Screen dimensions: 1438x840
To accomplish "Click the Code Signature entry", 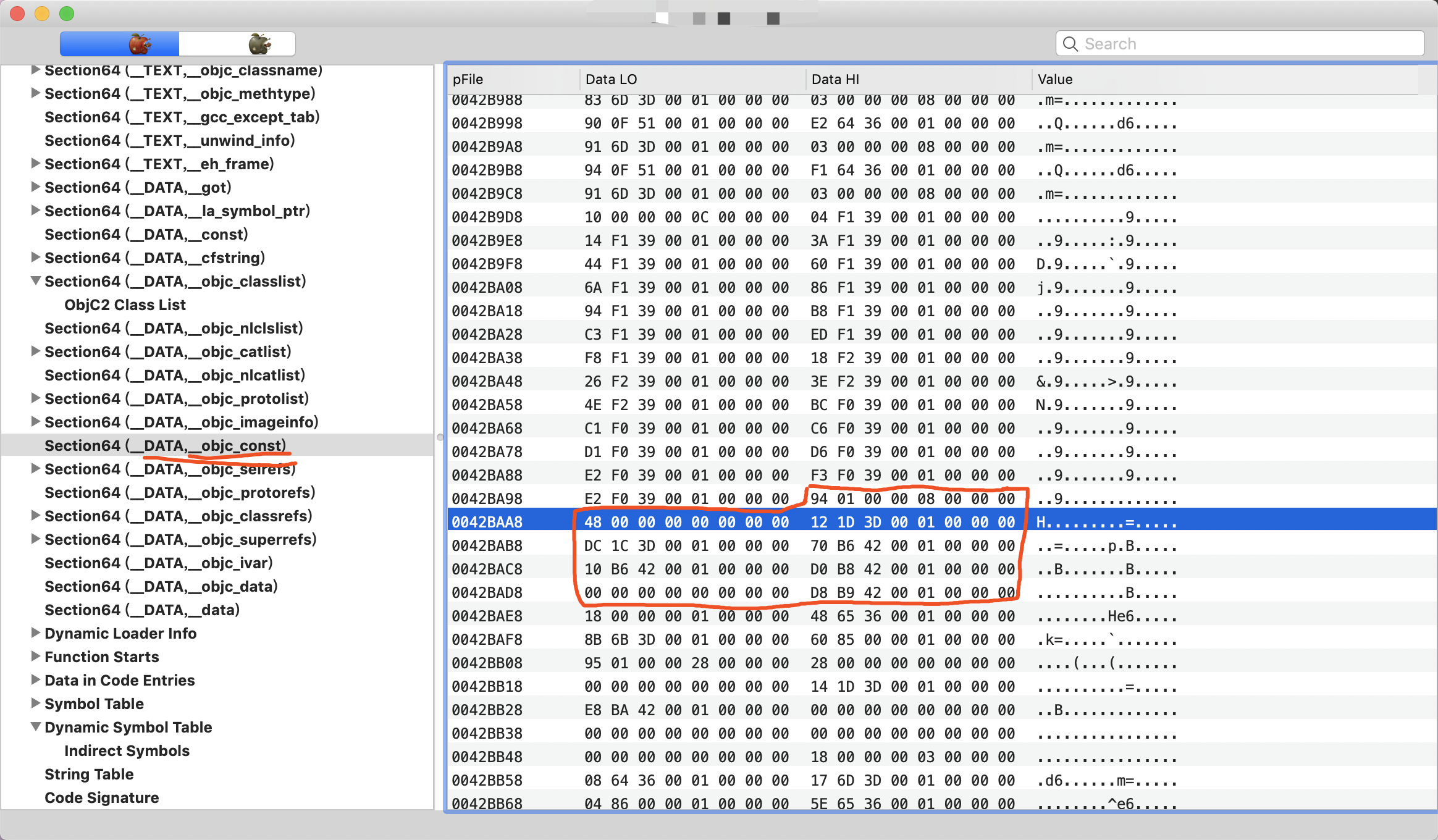I will point(101,797).
